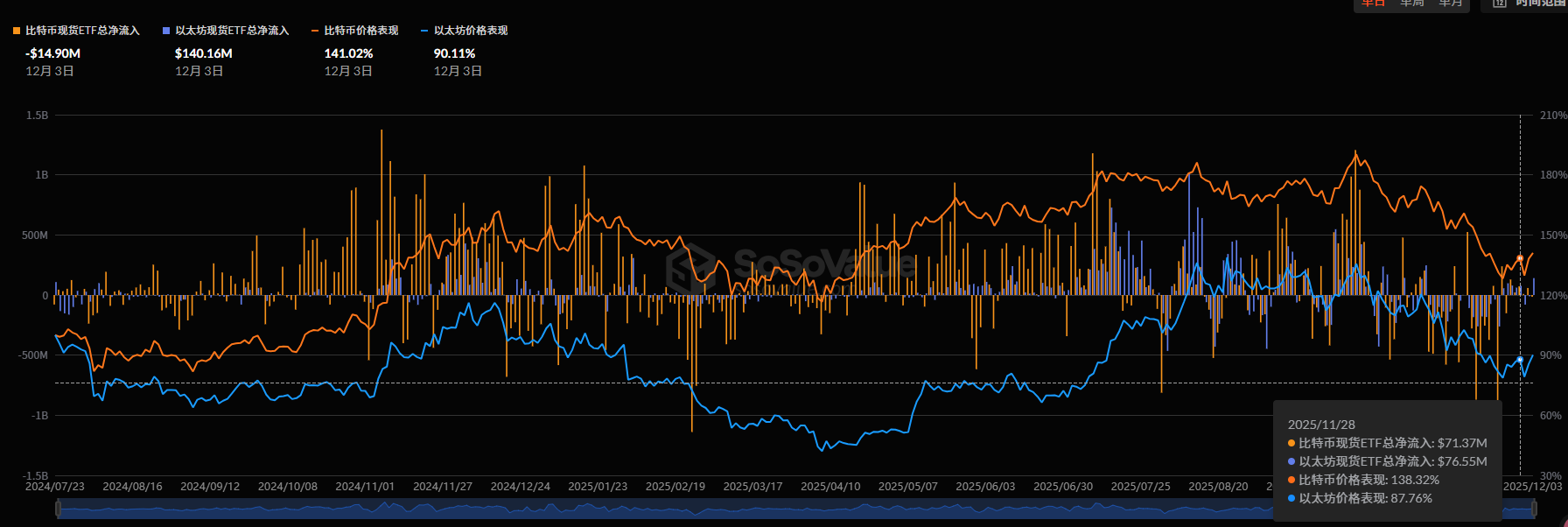Choose the 单月 monthly view tab
This screenshot has width=1568, height=527.
tap(1451, 4)
